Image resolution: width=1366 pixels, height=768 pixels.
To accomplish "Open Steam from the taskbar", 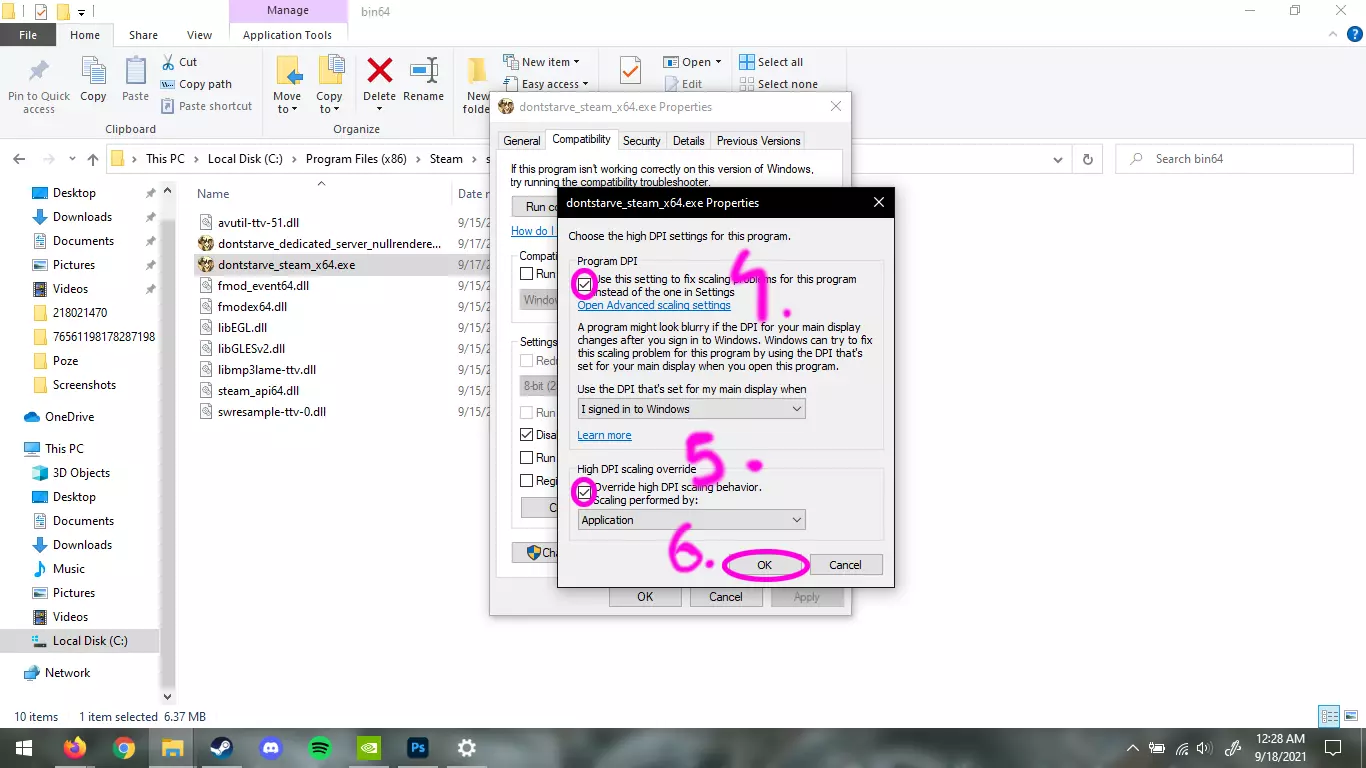I will tap(221, 747).
